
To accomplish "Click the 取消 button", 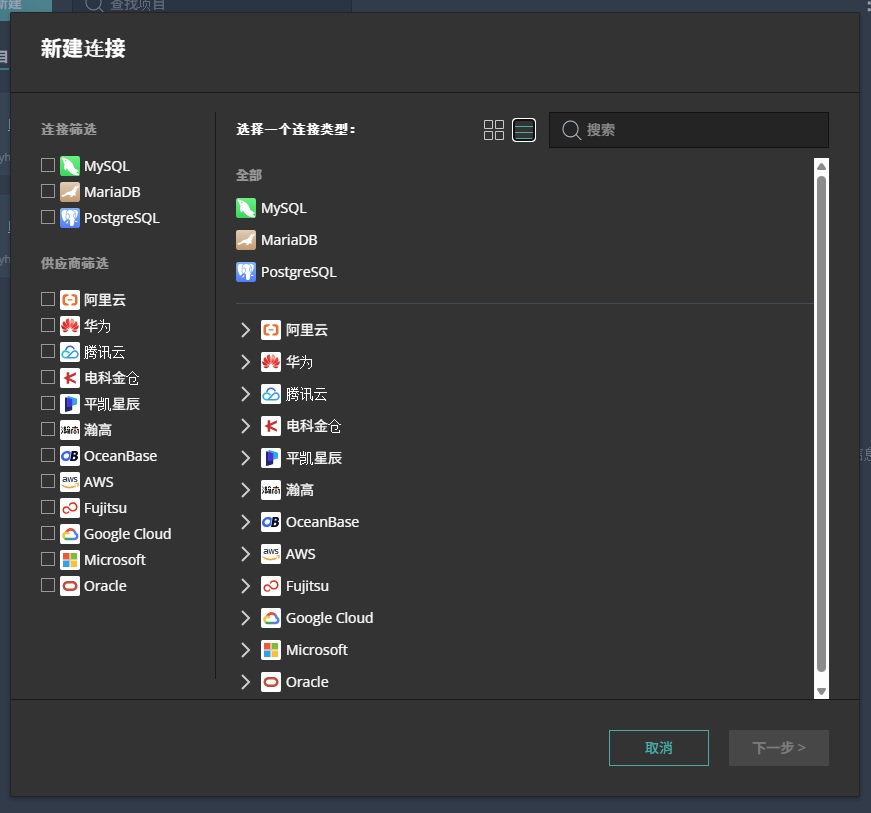I will tap(658, 747).
